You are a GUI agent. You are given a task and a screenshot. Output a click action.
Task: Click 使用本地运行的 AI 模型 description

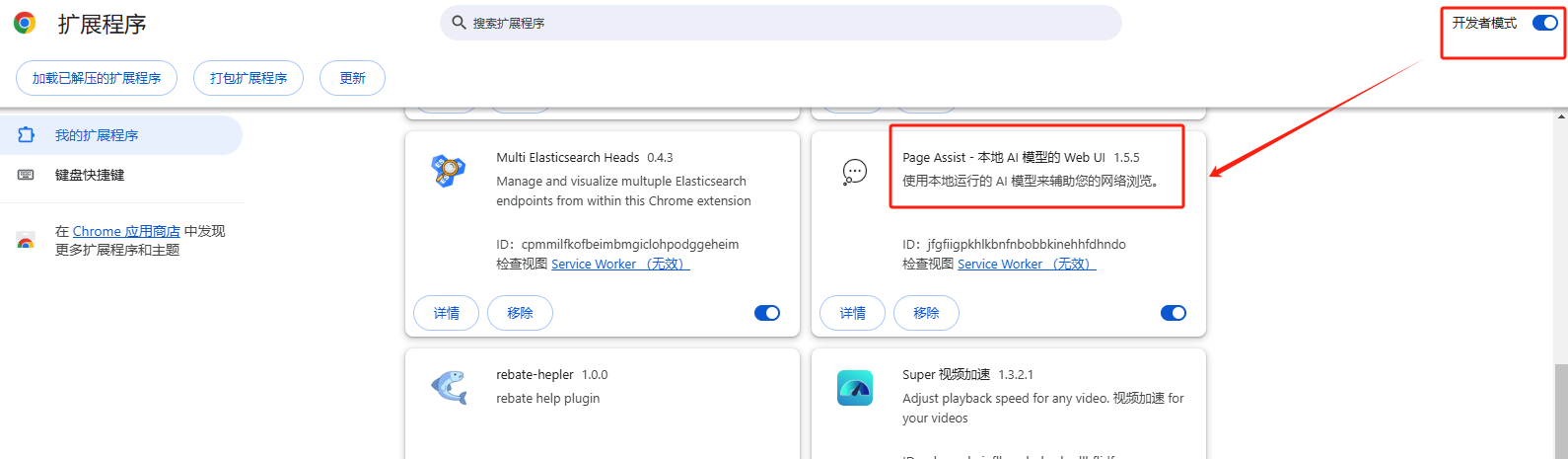[1032, 181]
